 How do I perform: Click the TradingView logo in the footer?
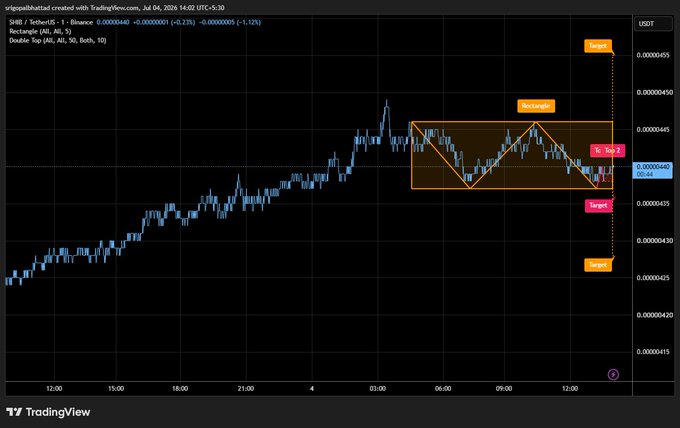48,412
